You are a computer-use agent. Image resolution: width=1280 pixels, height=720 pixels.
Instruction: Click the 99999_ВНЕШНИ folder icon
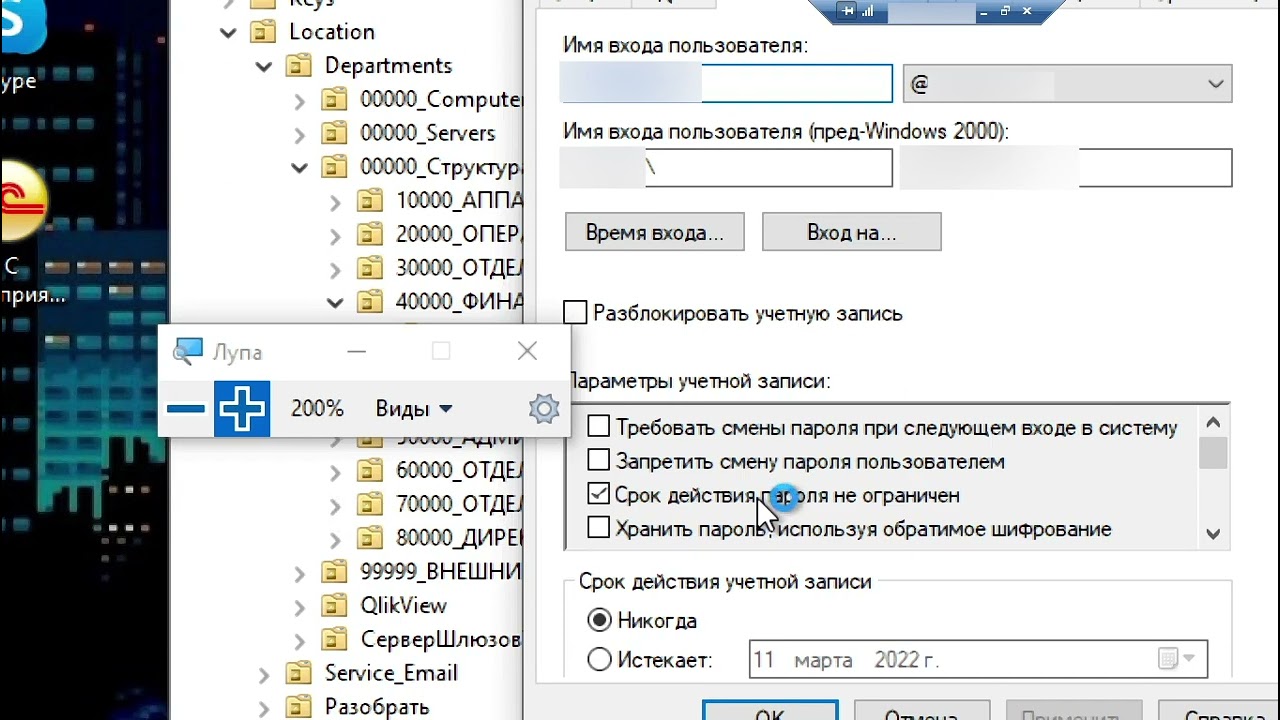[x=334, y=572]
